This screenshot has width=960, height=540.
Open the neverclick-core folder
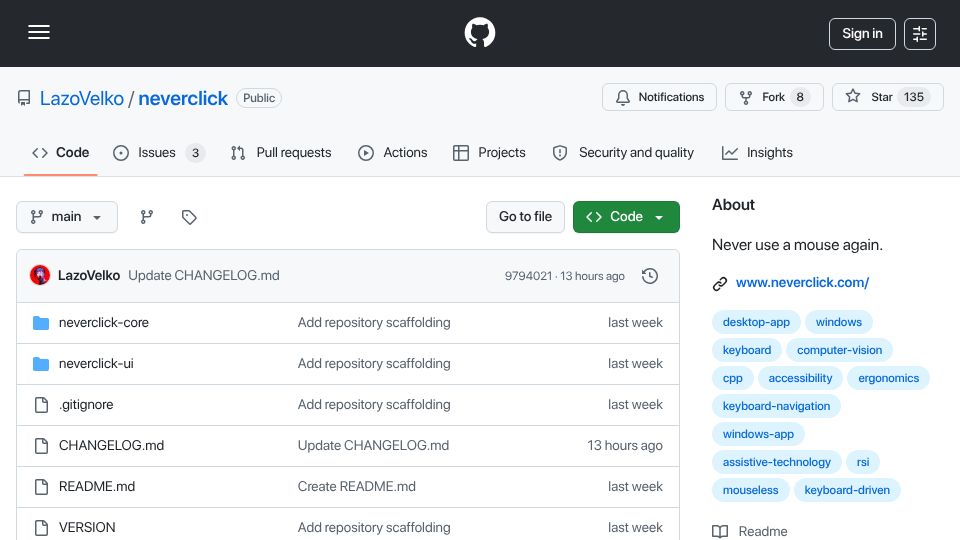point(103,323)
